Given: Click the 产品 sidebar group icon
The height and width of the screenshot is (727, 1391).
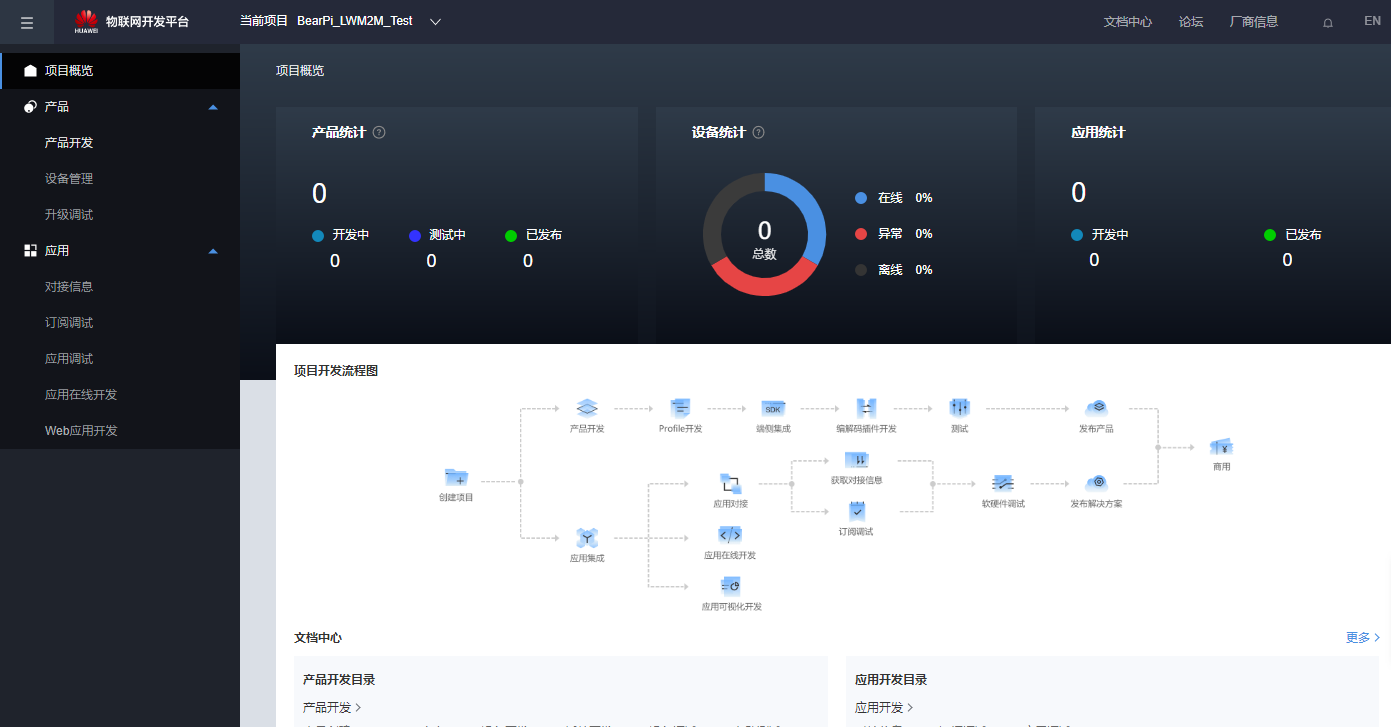Looking at the screenshot, I should point(30,106).
